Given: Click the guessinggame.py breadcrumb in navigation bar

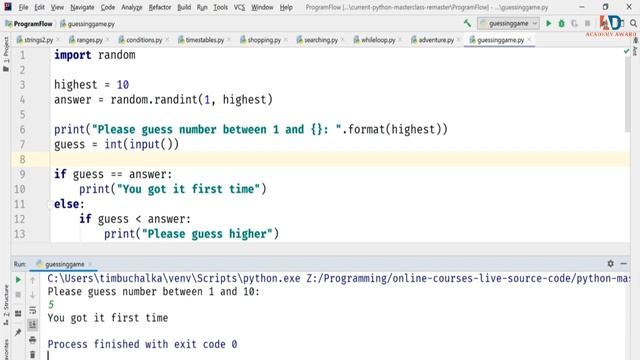Looking at the screenshot, I should (87, 24).
